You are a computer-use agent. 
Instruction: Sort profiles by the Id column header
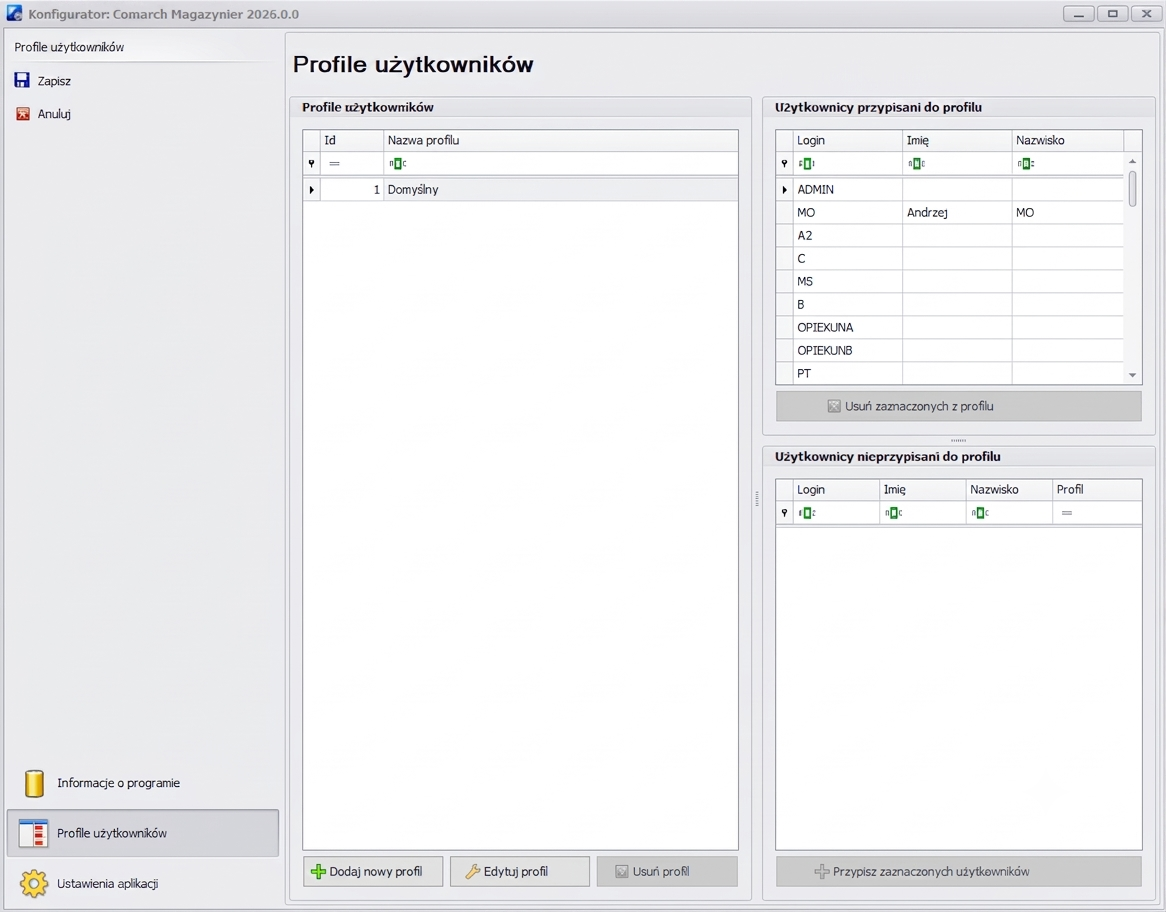point(352,141)
